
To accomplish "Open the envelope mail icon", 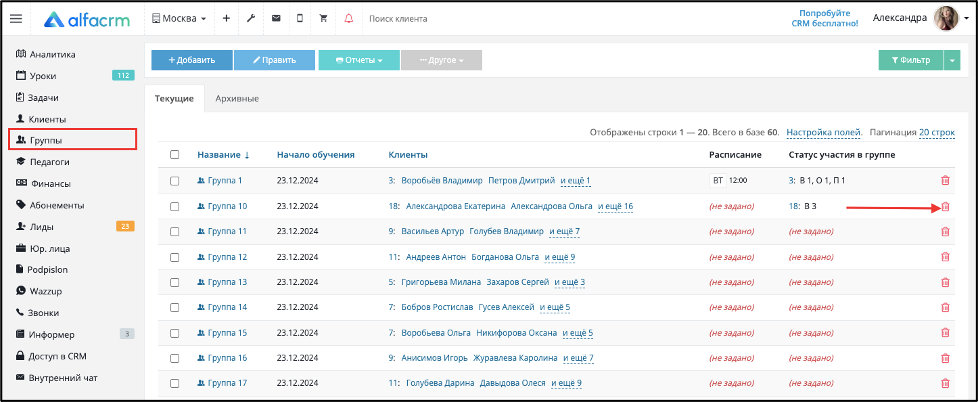I will tap(275, 19).
